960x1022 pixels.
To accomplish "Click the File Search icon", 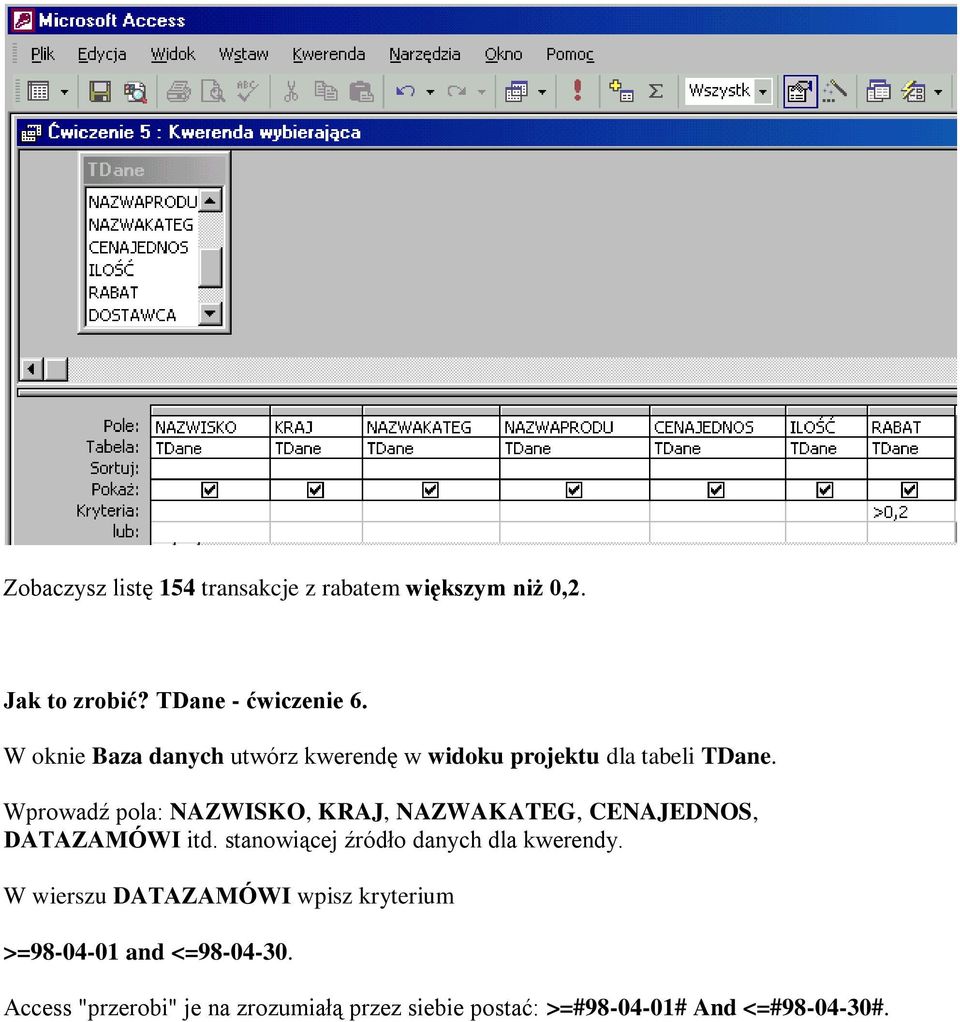I will (x=135, y=91).
